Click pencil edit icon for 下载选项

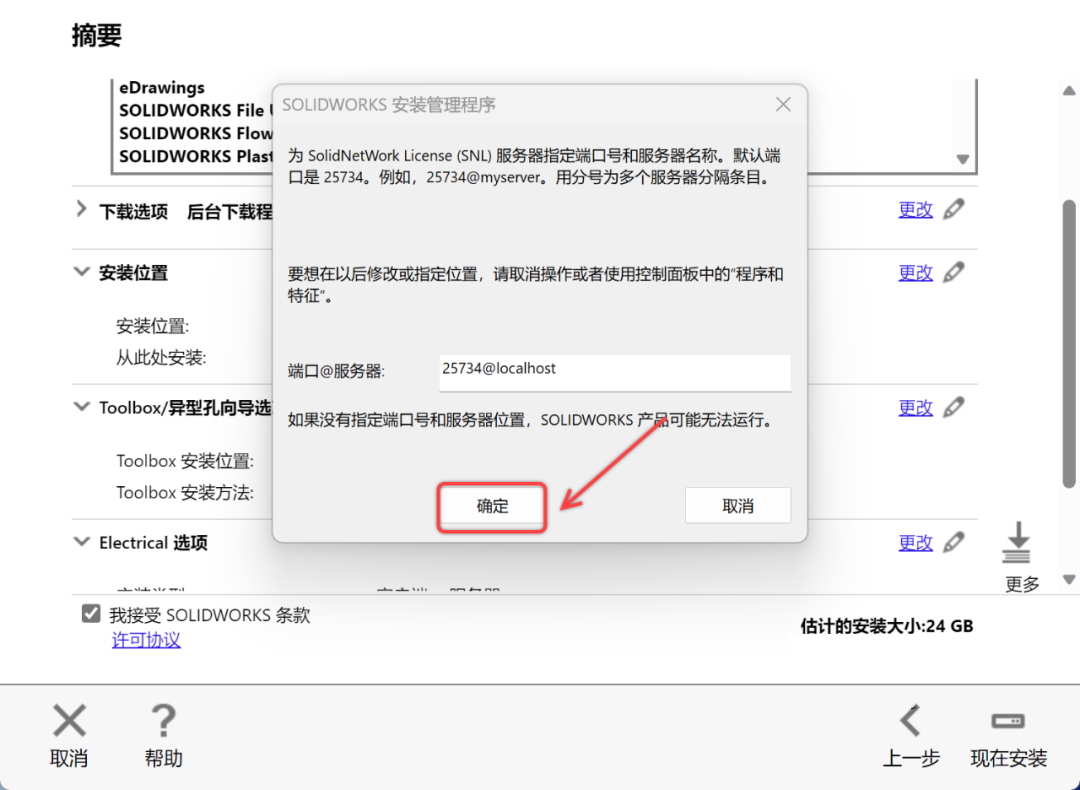954,209
